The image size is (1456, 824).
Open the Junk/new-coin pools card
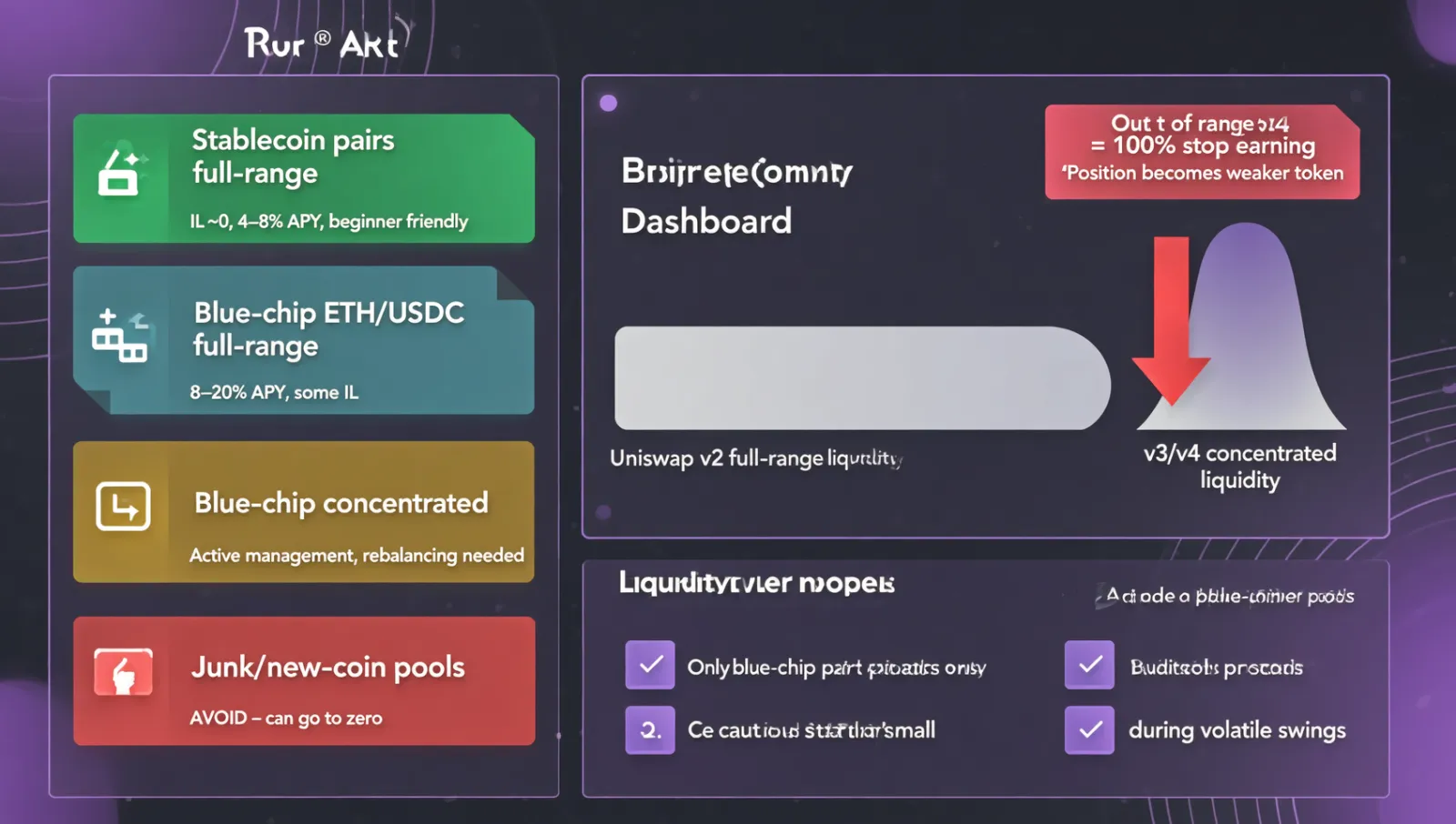(x=304, y=680)
